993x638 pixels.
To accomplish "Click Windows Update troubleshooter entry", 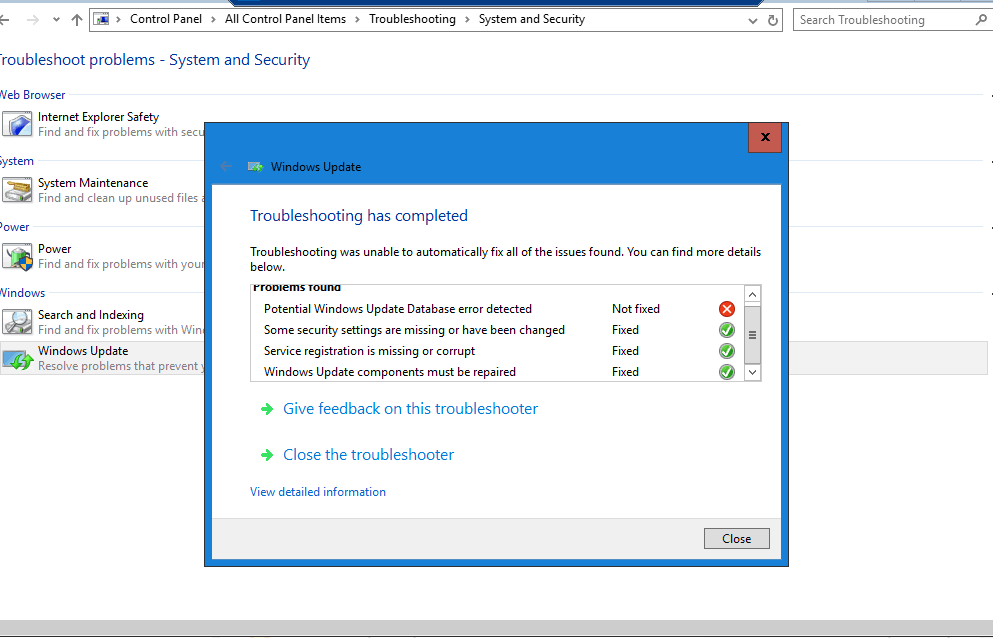I will tap(83, 351).
